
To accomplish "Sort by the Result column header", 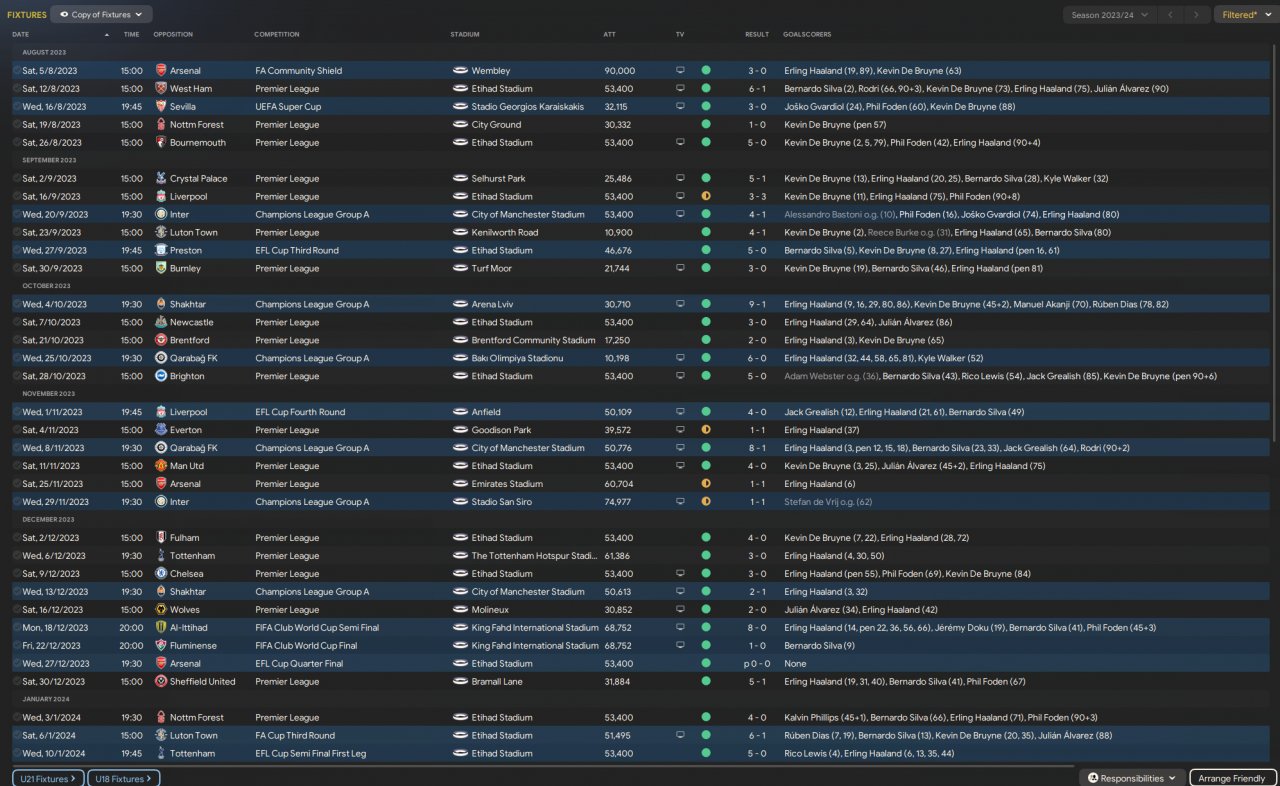I will pyautogui.click(x=757, y=35).
